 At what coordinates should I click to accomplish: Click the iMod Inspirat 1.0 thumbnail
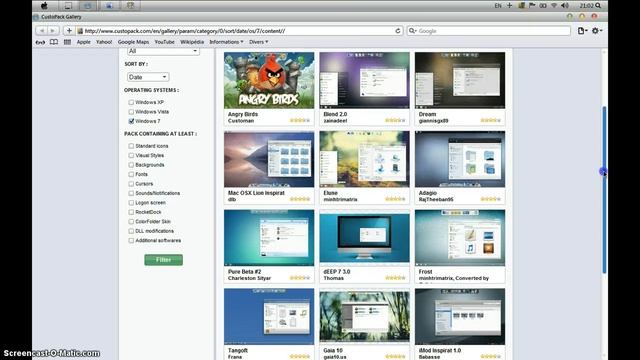(x=460, y=317)
